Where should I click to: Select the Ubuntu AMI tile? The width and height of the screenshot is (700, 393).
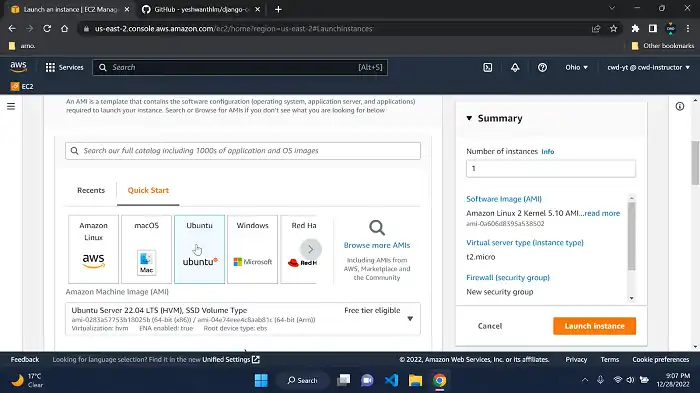(200, 249)
